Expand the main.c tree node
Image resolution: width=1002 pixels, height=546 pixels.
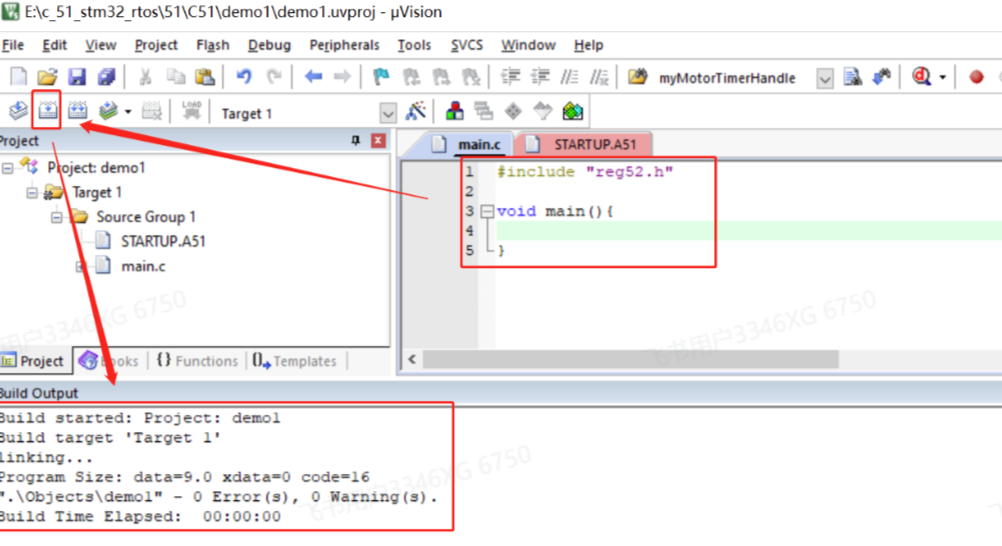[x=81, y=266]
